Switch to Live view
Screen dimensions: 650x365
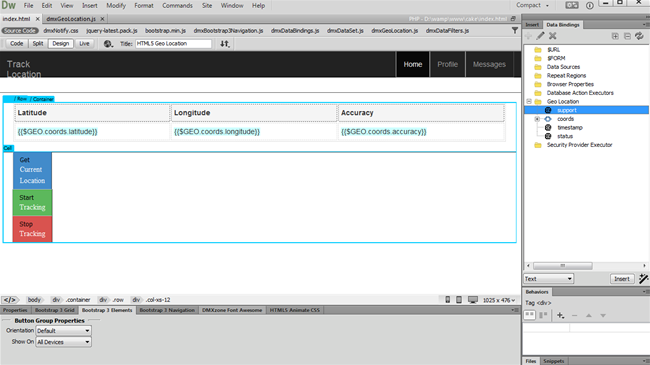point(84,44)
